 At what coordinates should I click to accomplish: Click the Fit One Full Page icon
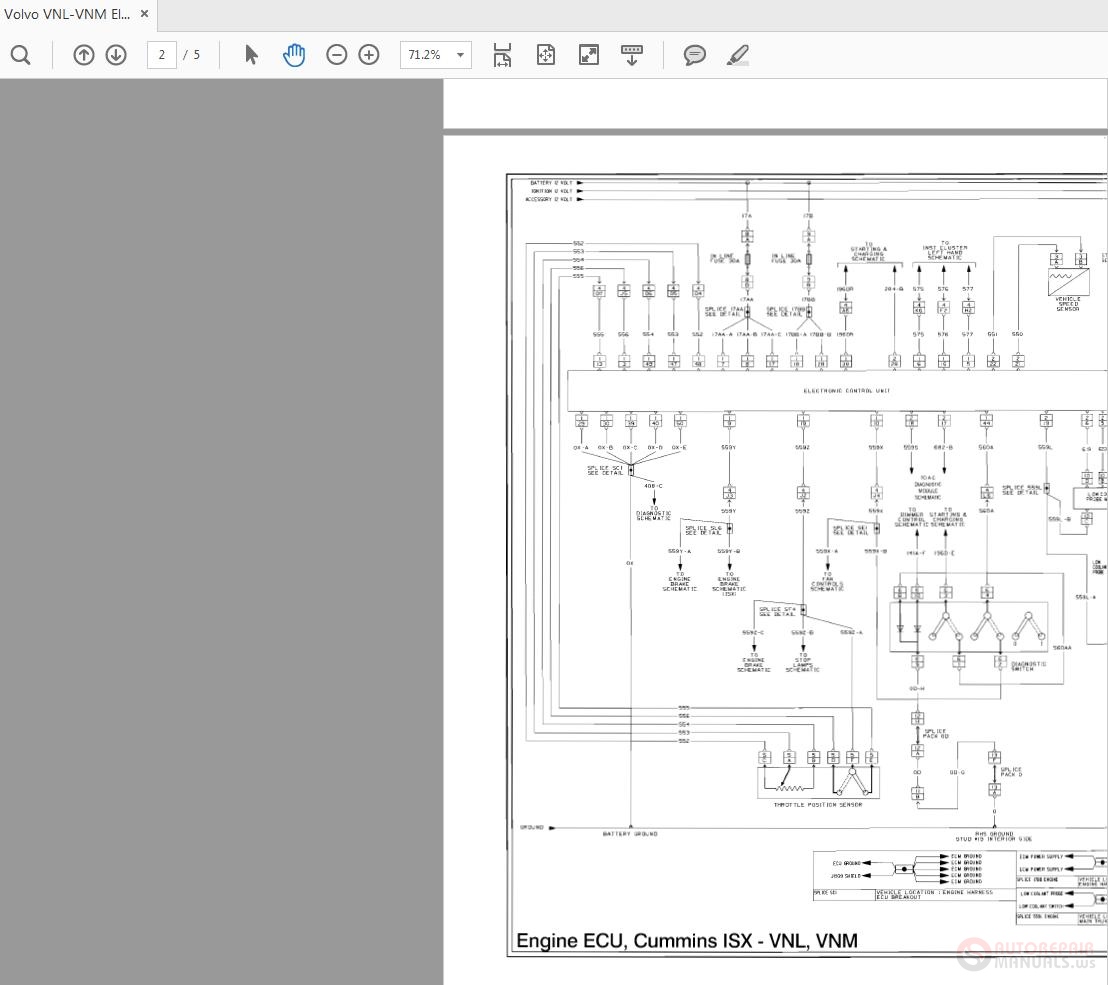pos(545,55)
